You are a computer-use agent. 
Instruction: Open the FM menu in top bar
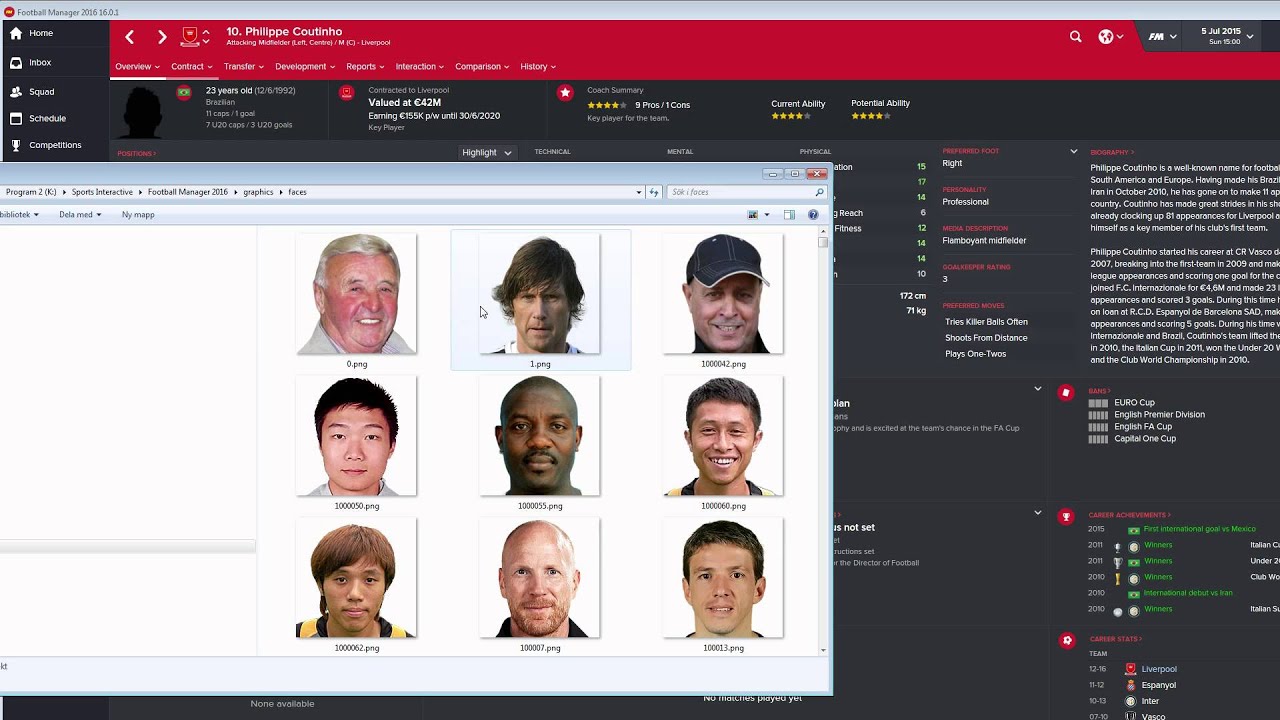click(1161, 36)
